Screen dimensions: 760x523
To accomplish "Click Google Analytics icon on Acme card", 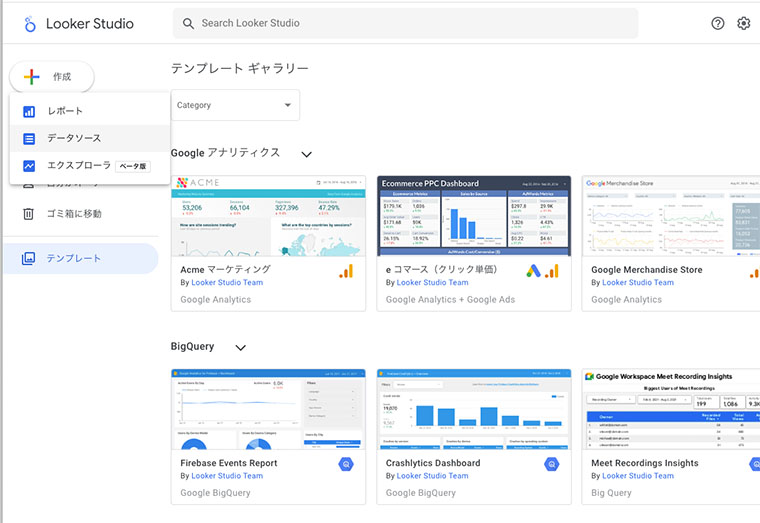I will coord(346,271).
